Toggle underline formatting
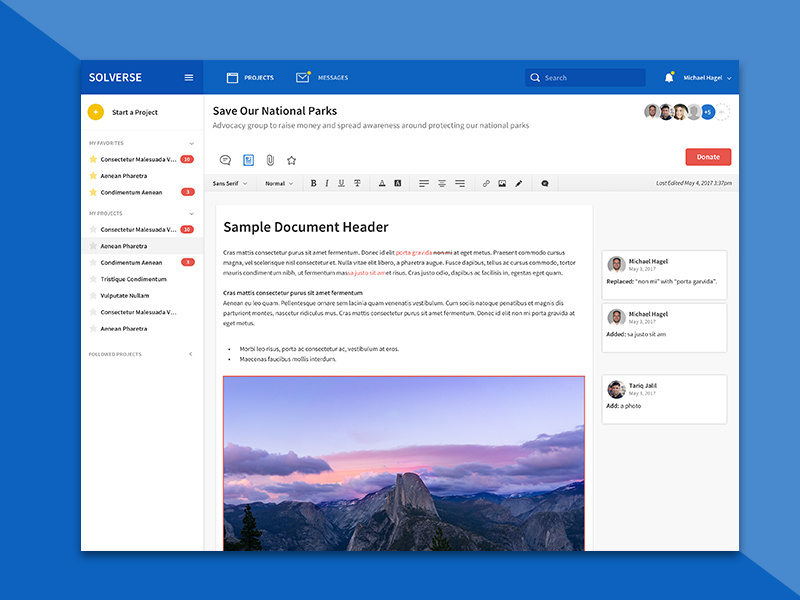This screenshot has width=800, height=600. (342, 183)
